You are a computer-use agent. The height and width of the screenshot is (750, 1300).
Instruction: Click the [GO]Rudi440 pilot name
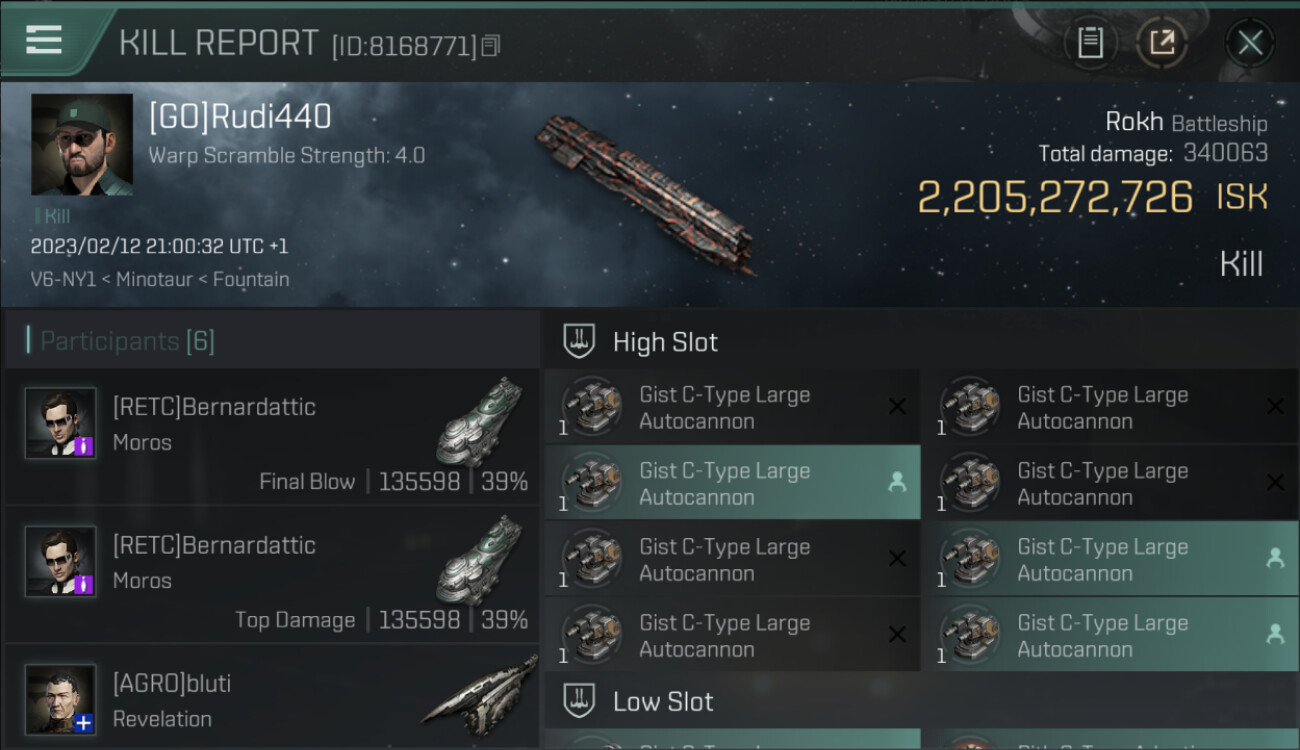pos(240,117)
